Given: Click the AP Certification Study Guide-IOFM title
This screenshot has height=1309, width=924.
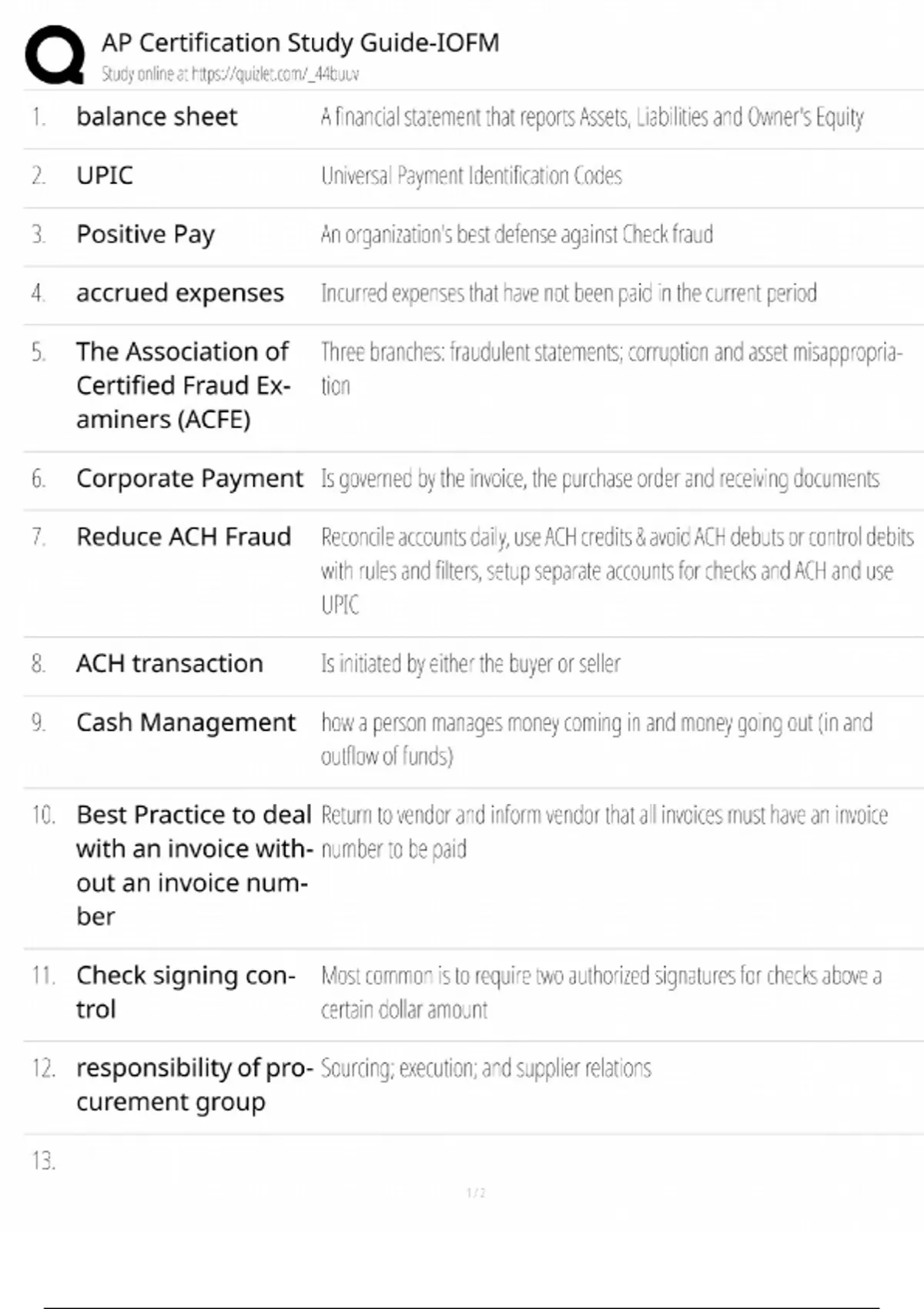Looking at the screenshot, I should 300,42.
